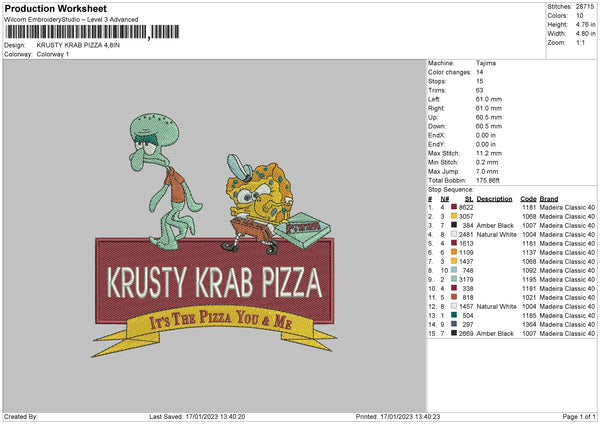
Task: Click the Width value '4.80 in'
Action: coord(585,34)
